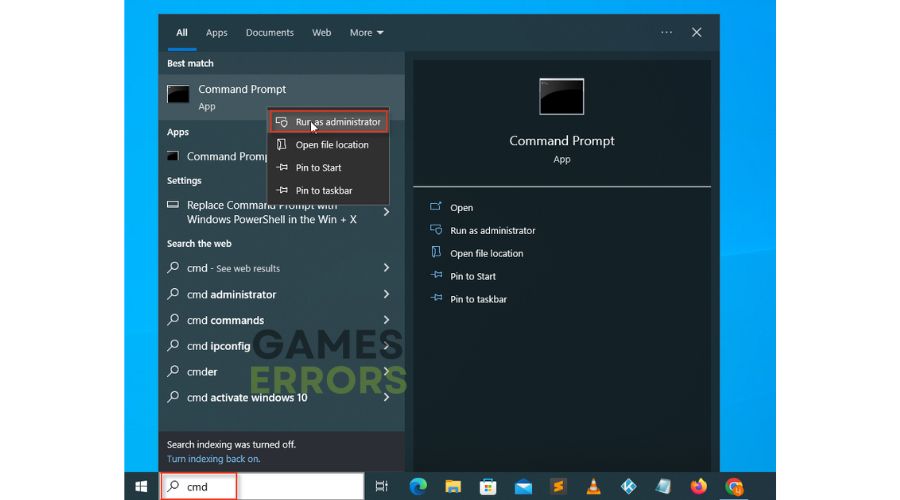Viewport: 900px width, 500px height.
Task: Click search magnifier icon in taskbar box
Action: [x=173, y=486]
